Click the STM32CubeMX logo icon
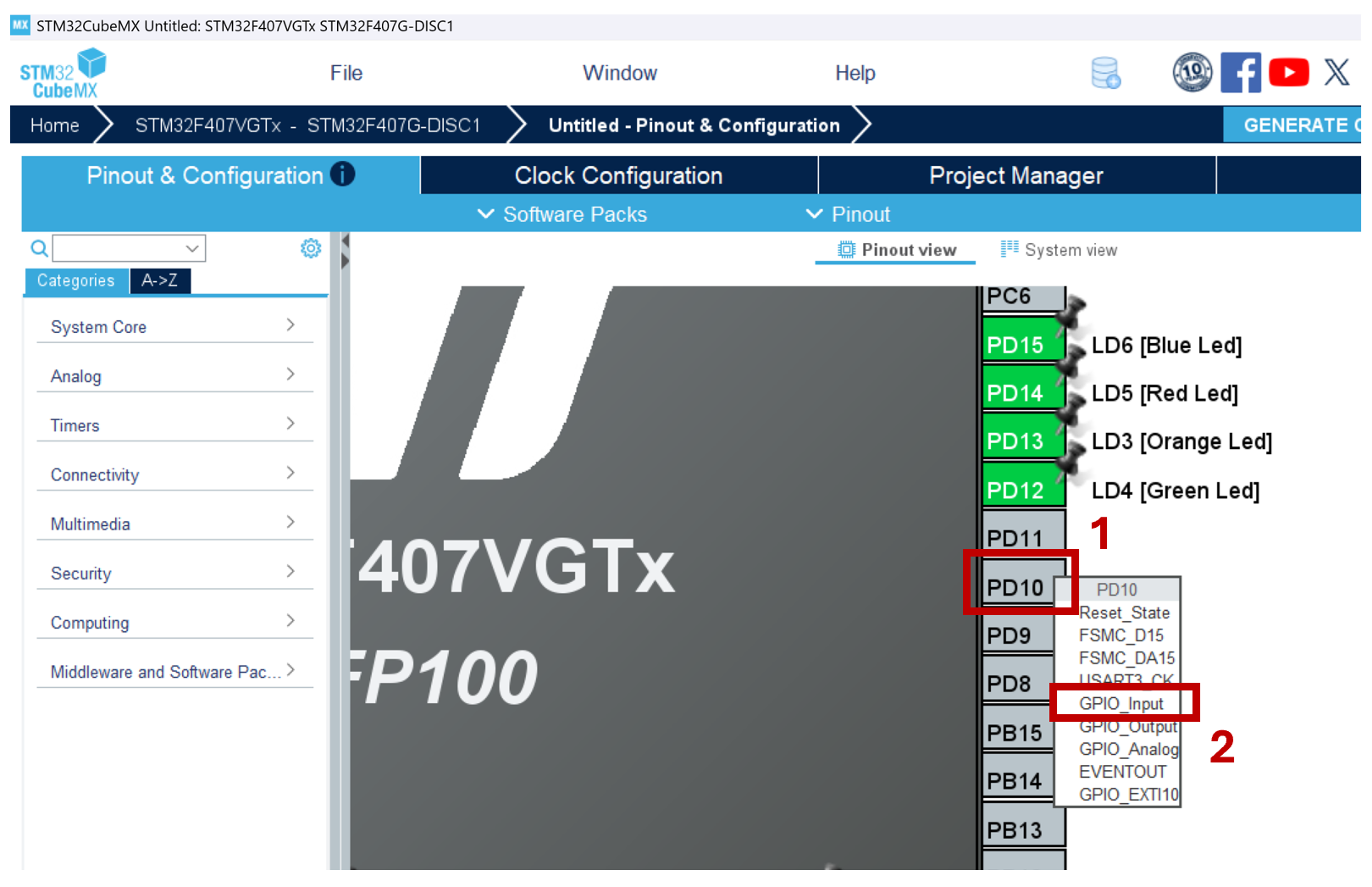 pyautogui.click(x=63, y=73)
